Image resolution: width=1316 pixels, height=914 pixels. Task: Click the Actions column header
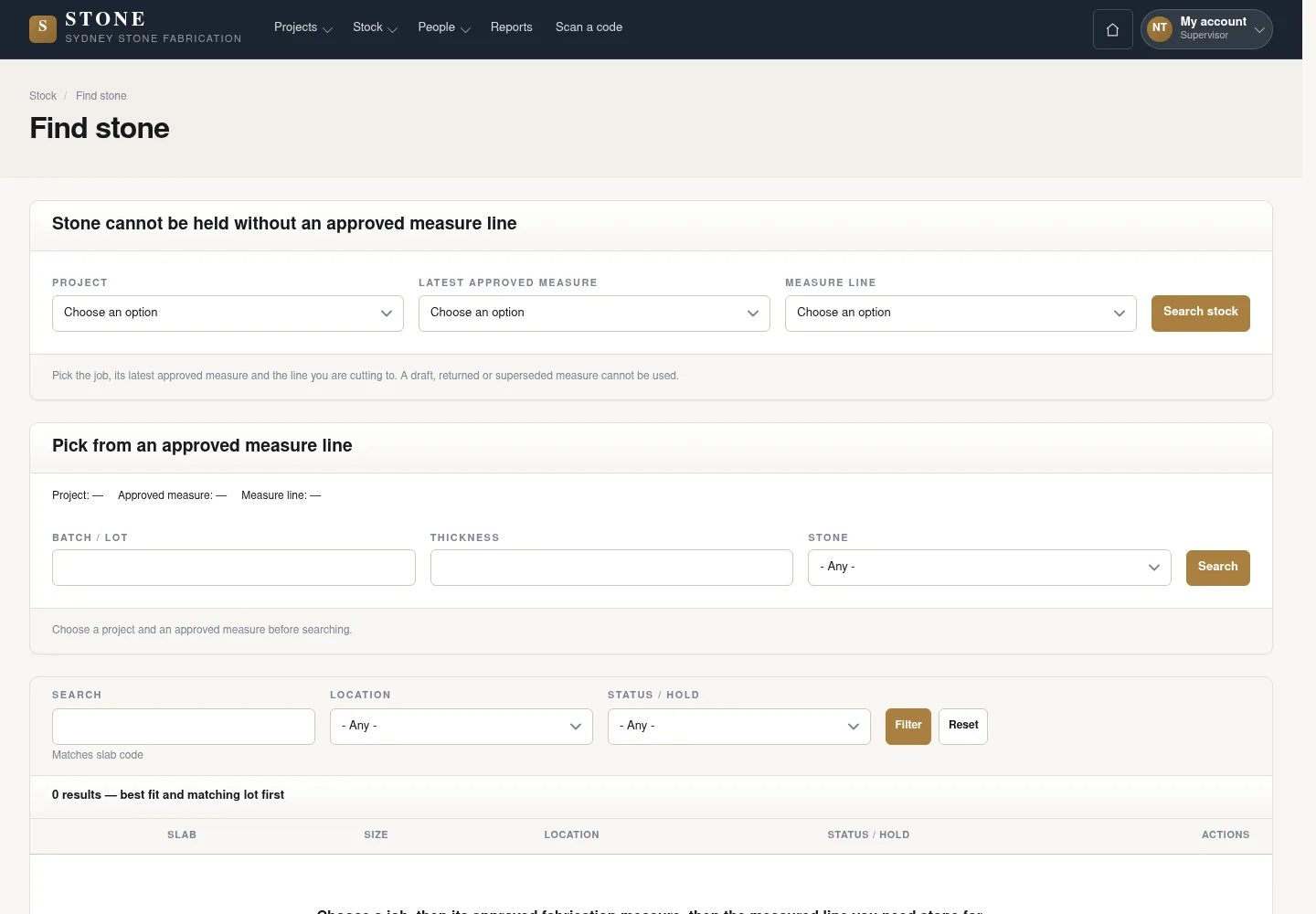point(1226,834)
